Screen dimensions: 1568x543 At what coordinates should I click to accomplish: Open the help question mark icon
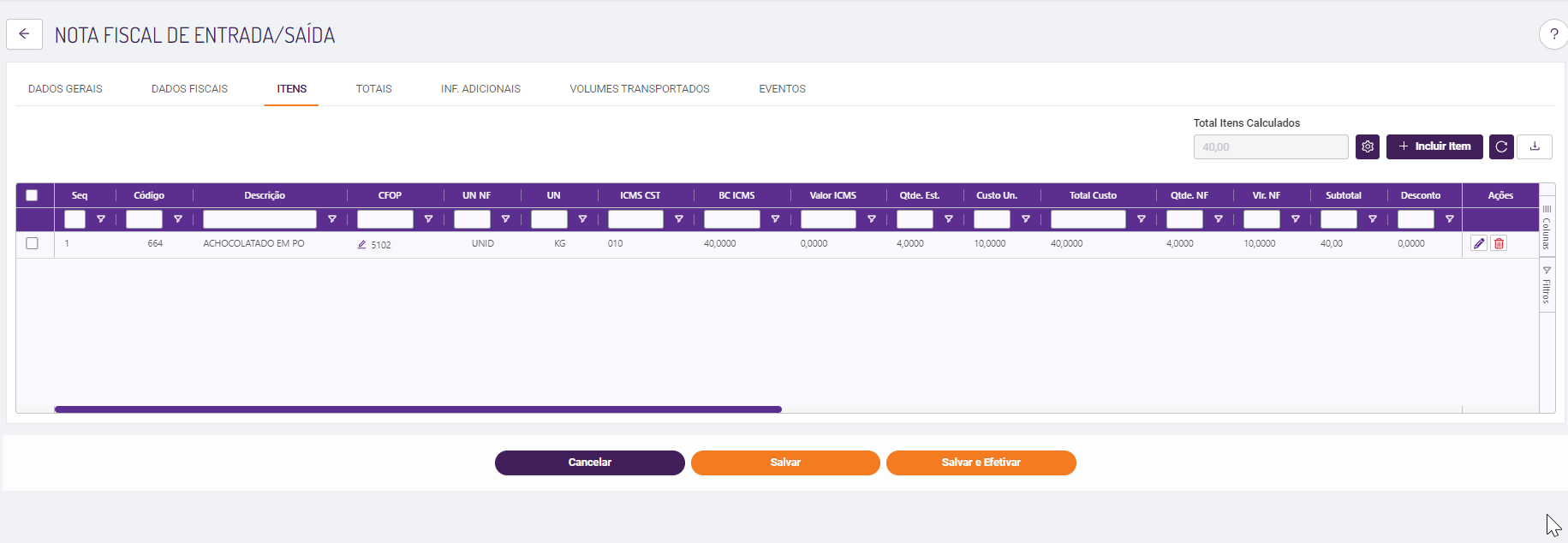tap(1553, 35)
